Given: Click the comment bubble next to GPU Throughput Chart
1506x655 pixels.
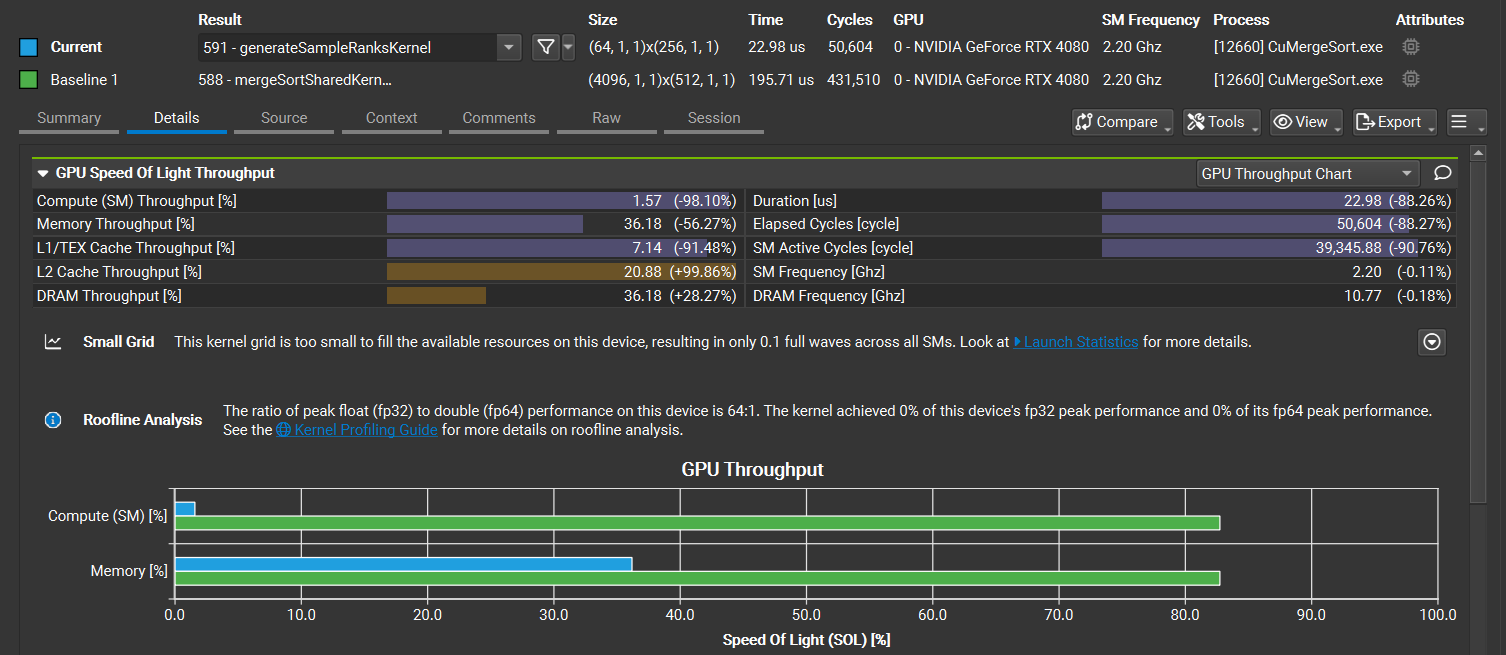Looking at the screenshot, I should point(1441,173).
